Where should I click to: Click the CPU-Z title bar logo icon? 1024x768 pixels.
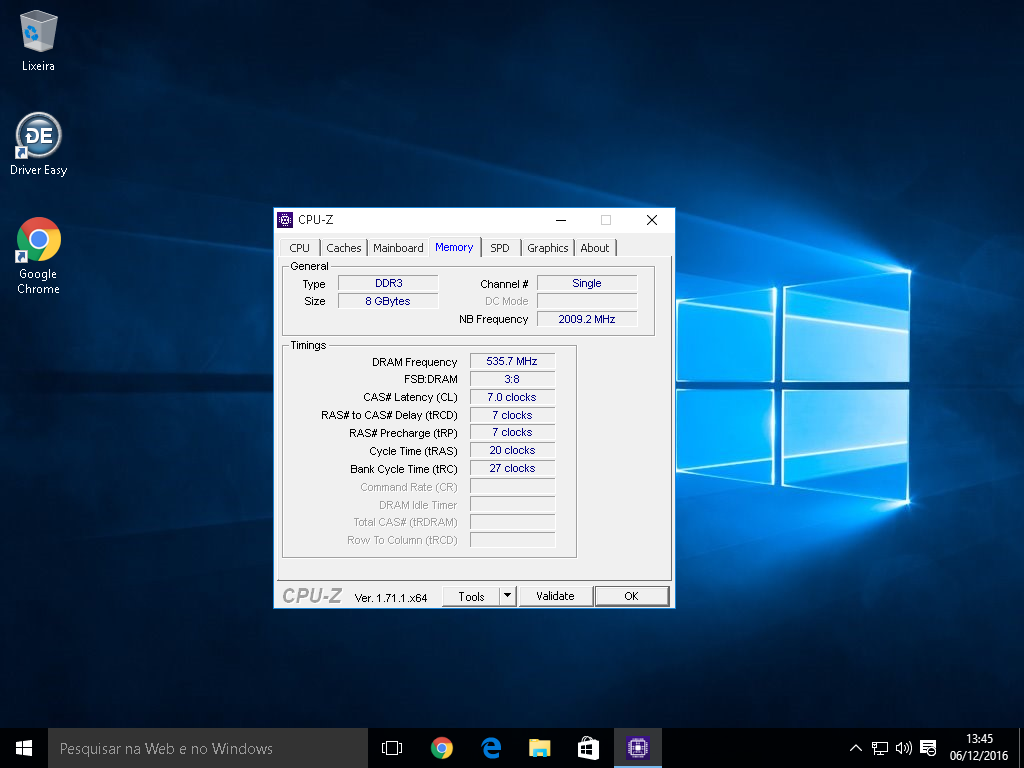coord(285,220)
